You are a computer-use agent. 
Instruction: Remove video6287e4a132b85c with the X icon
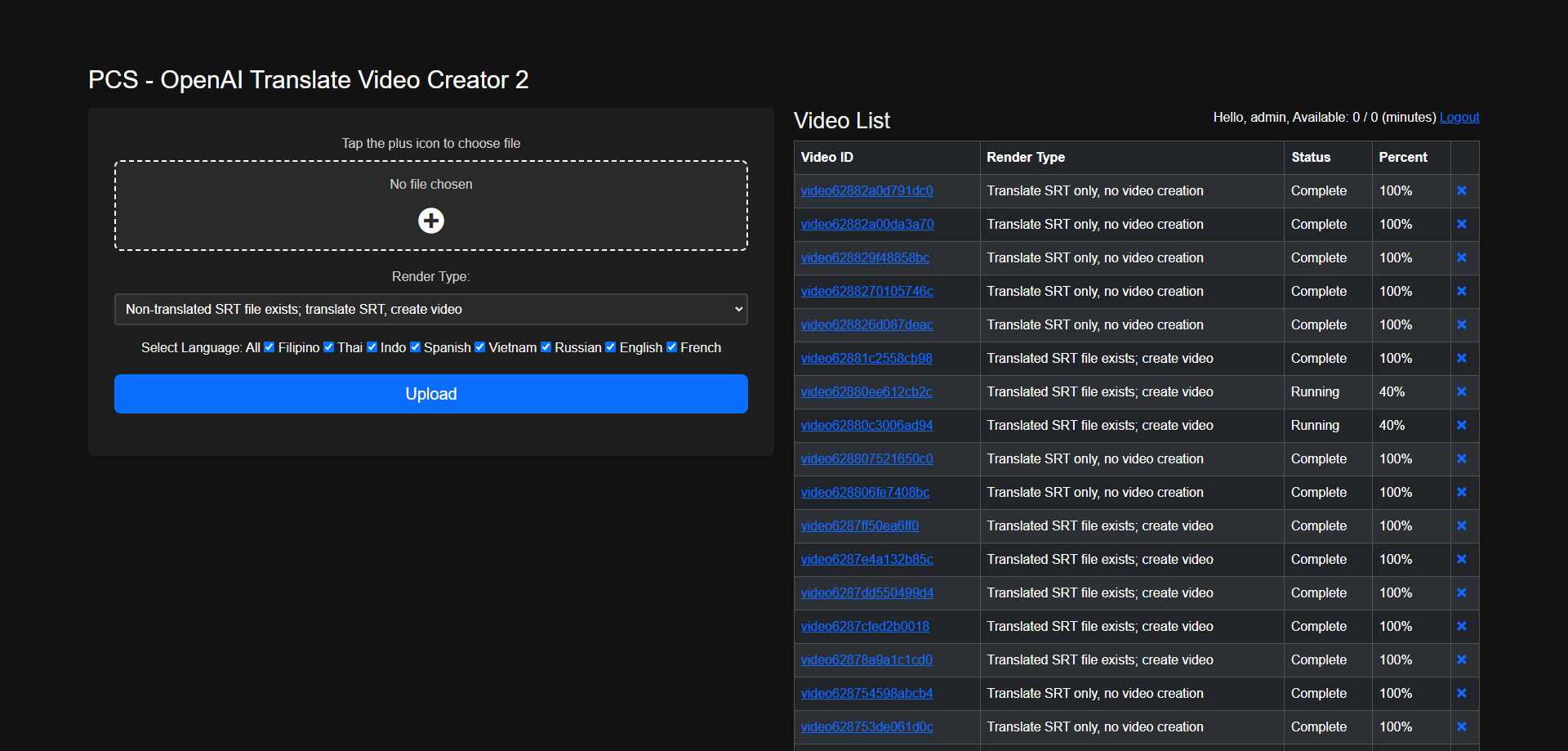coord(1462,559)
